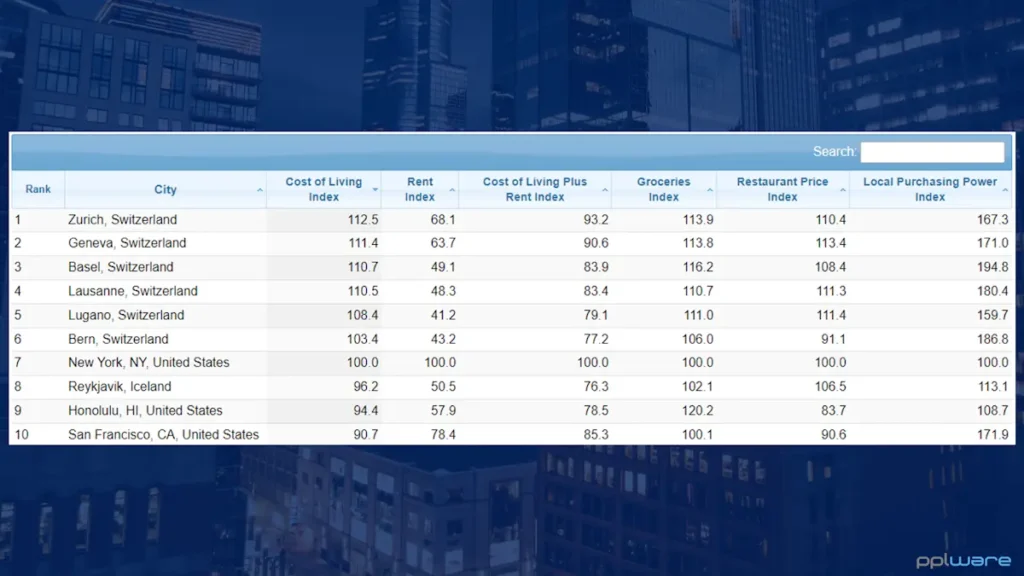Click the Cost of Living Index sort arrow

point(375,190)
